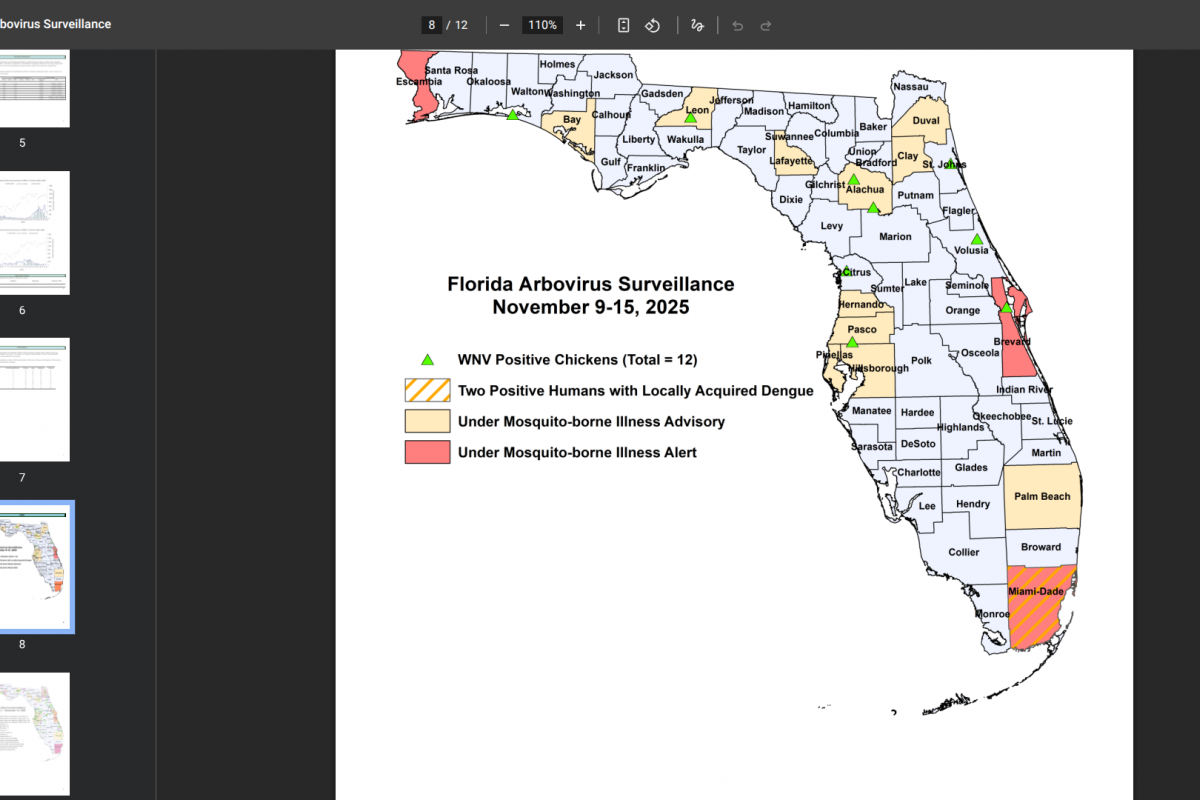Image resolution: width=1200 pixels, height=800 pixels.
Task: Click the redo arrow icon
Action: click(x=765, y=25)
